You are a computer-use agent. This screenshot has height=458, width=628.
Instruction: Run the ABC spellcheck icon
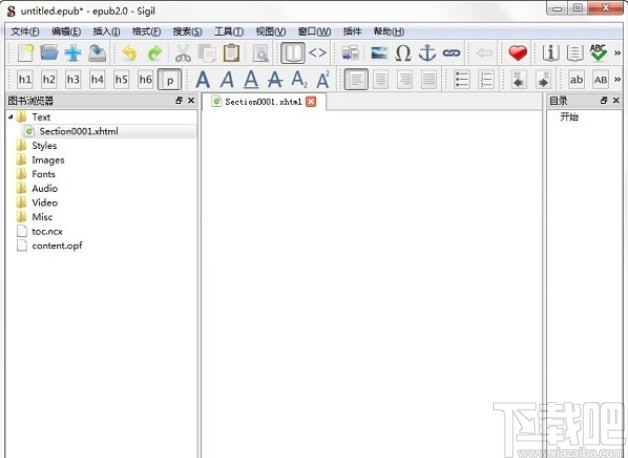tap(598, 53)
